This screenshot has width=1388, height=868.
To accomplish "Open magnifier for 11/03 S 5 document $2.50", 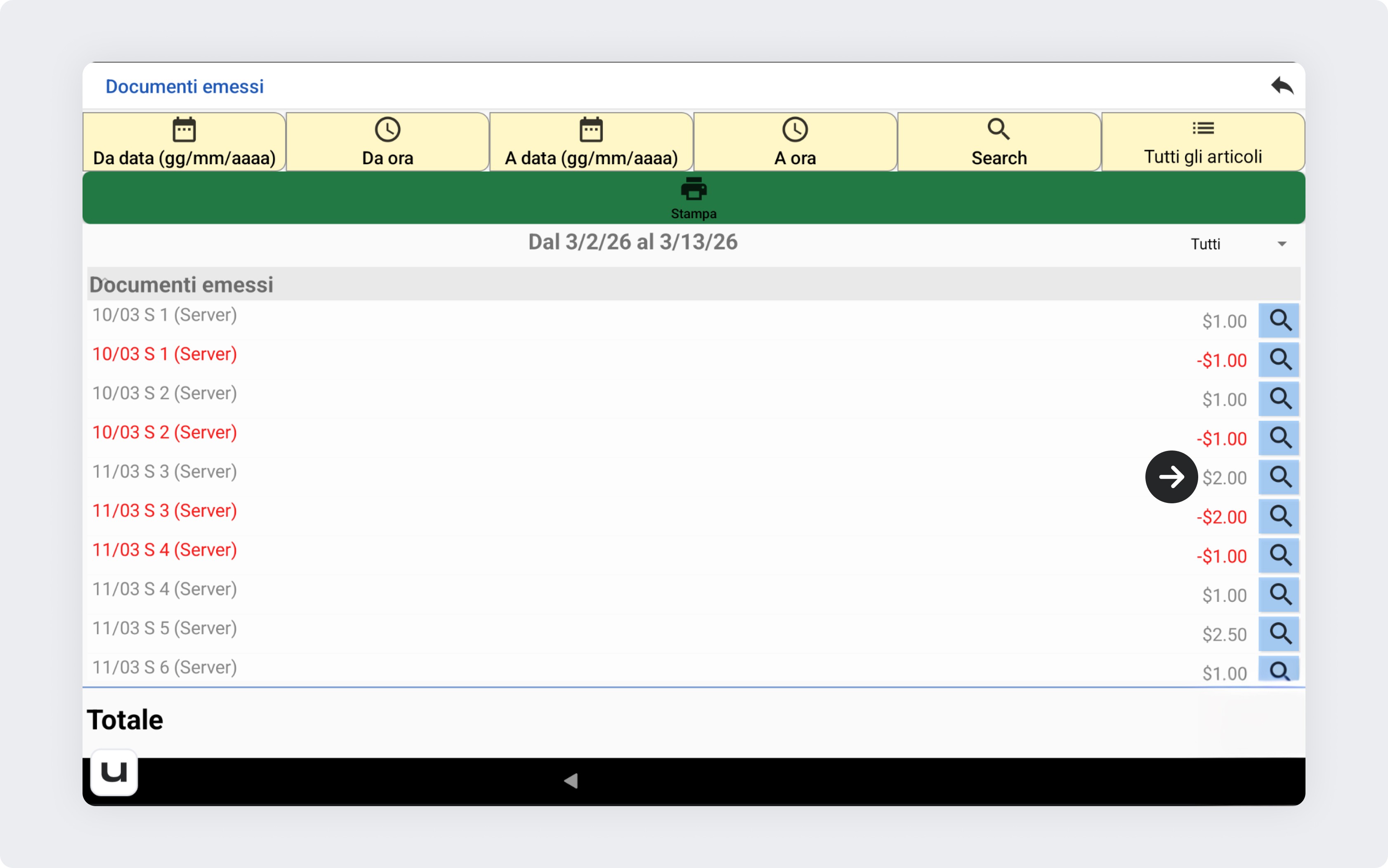I will point(1278,633).
